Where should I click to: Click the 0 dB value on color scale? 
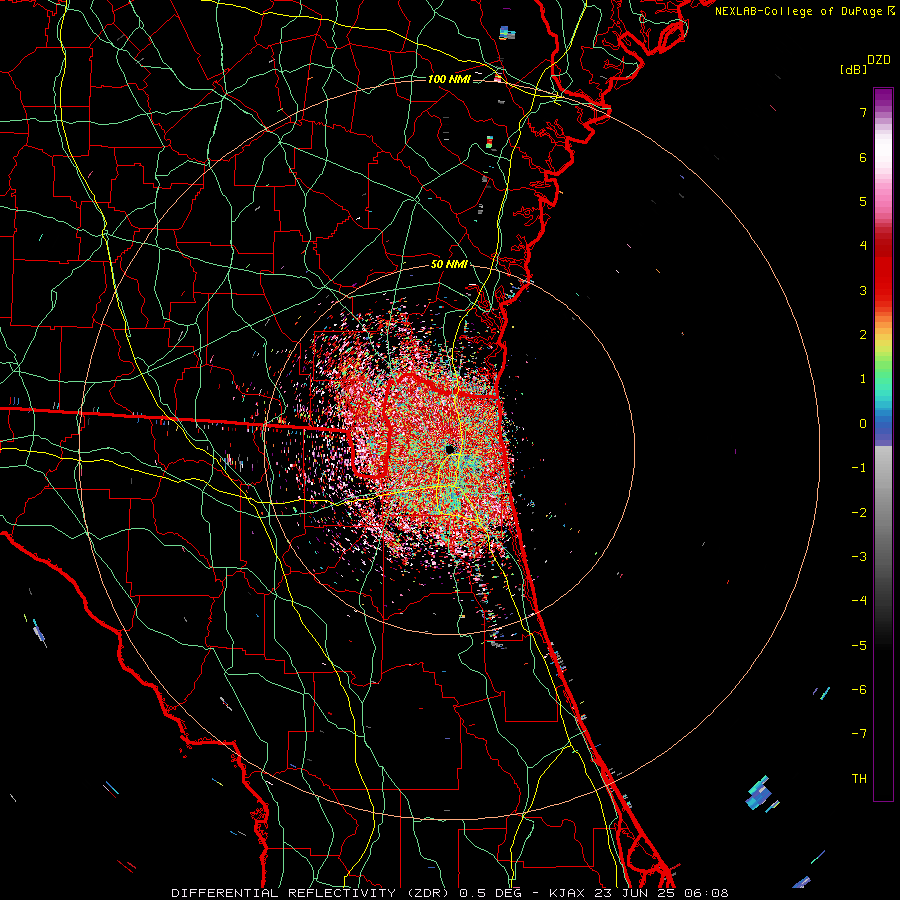863,424
